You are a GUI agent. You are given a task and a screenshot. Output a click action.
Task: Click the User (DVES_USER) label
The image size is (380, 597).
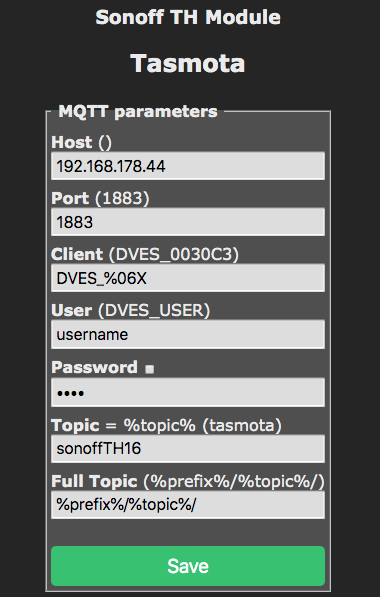pos(131,310)
